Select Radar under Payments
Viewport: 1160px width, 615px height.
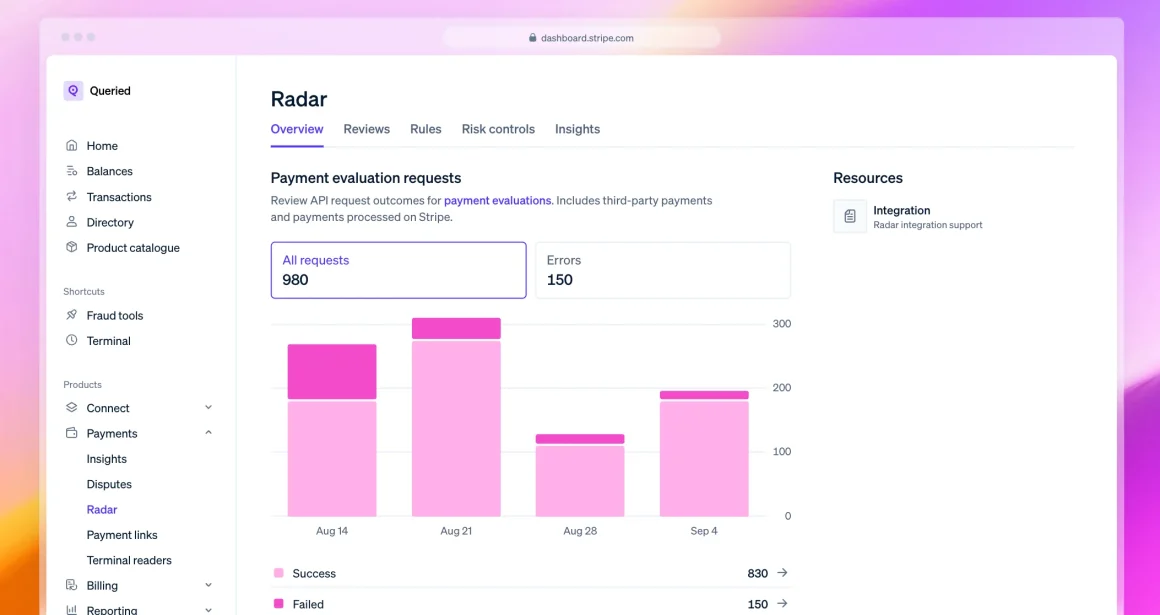pos(102,509)
